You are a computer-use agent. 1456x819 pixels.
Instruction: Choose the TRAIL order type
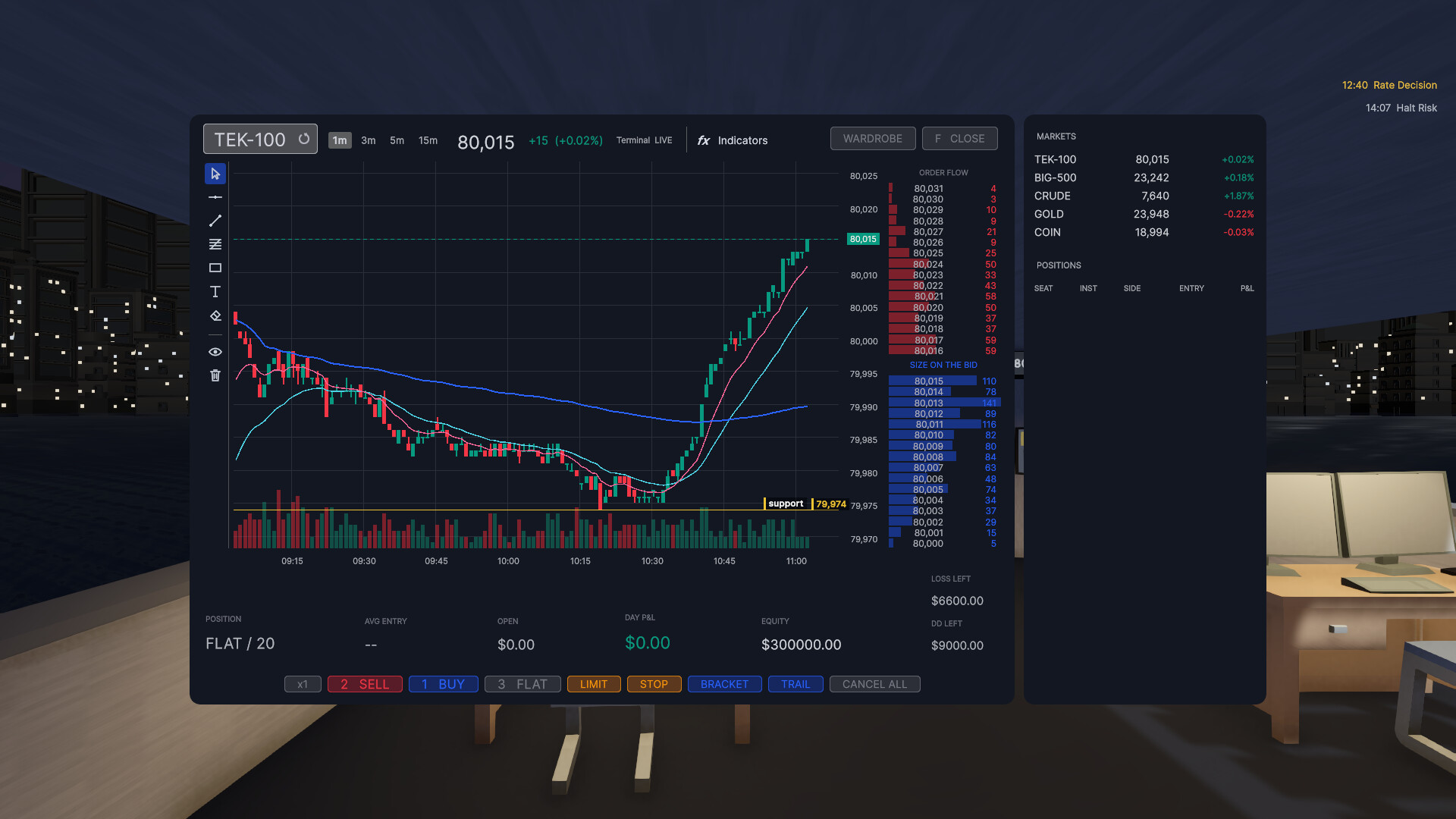pyautogui.click(x=795, y=684)
